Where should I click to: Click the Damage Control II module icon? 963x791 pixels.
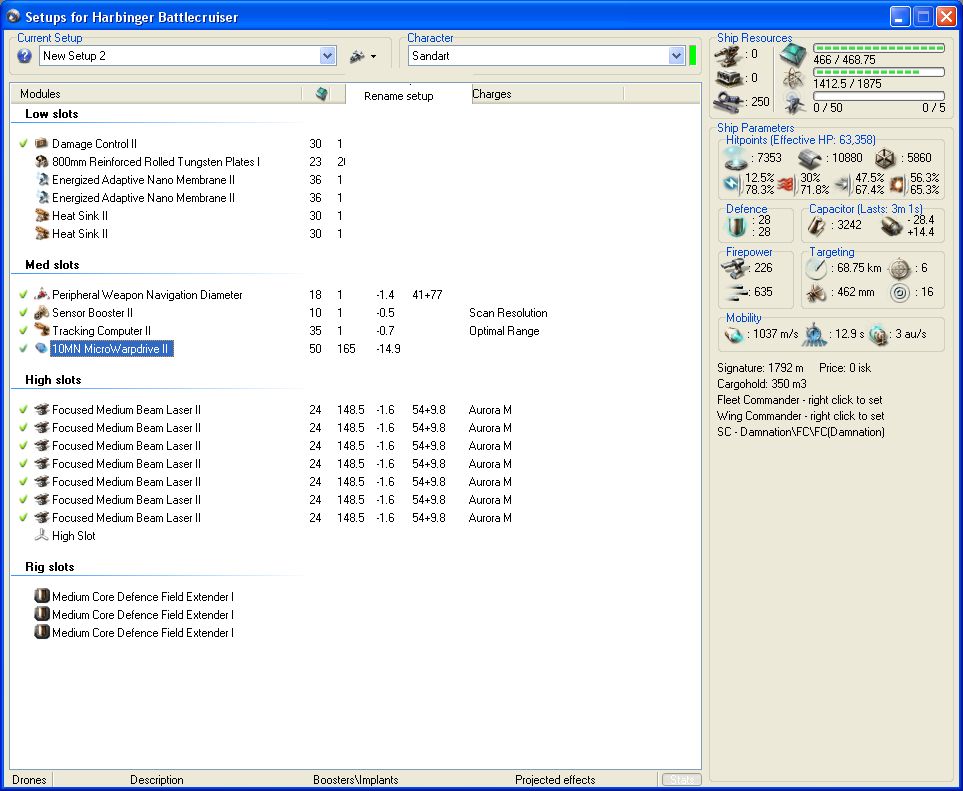point(41,144)
